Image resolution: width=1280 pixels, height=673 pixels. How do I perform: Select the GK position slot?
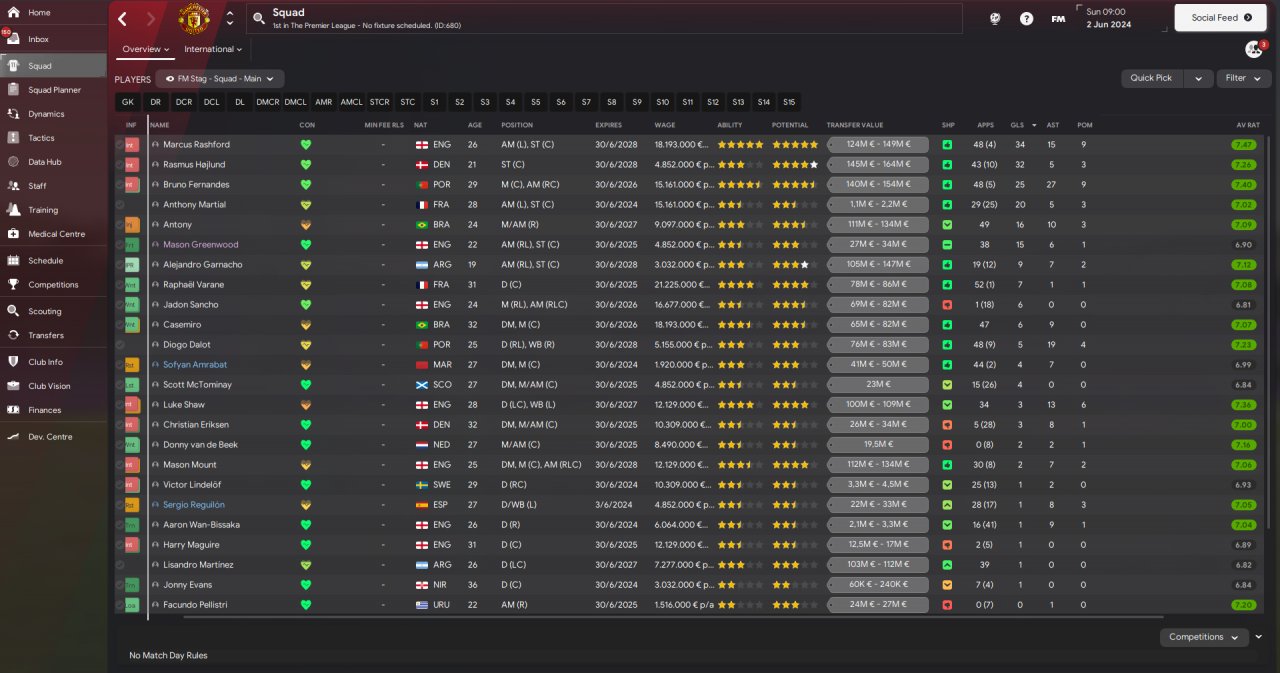(127, 102)
